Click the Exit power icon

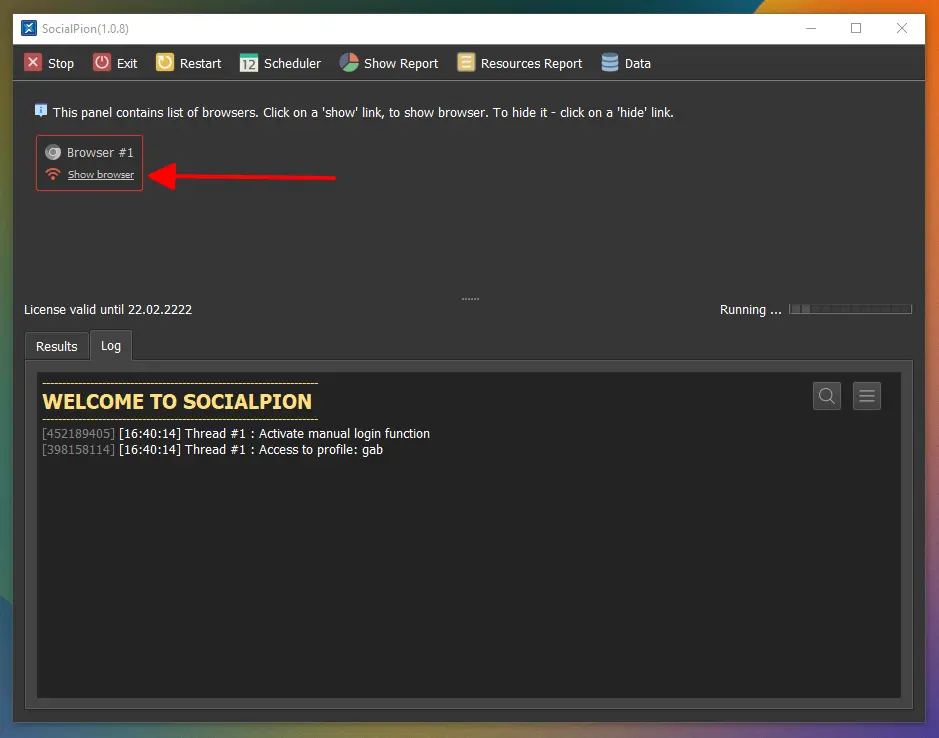click(102, 62)
